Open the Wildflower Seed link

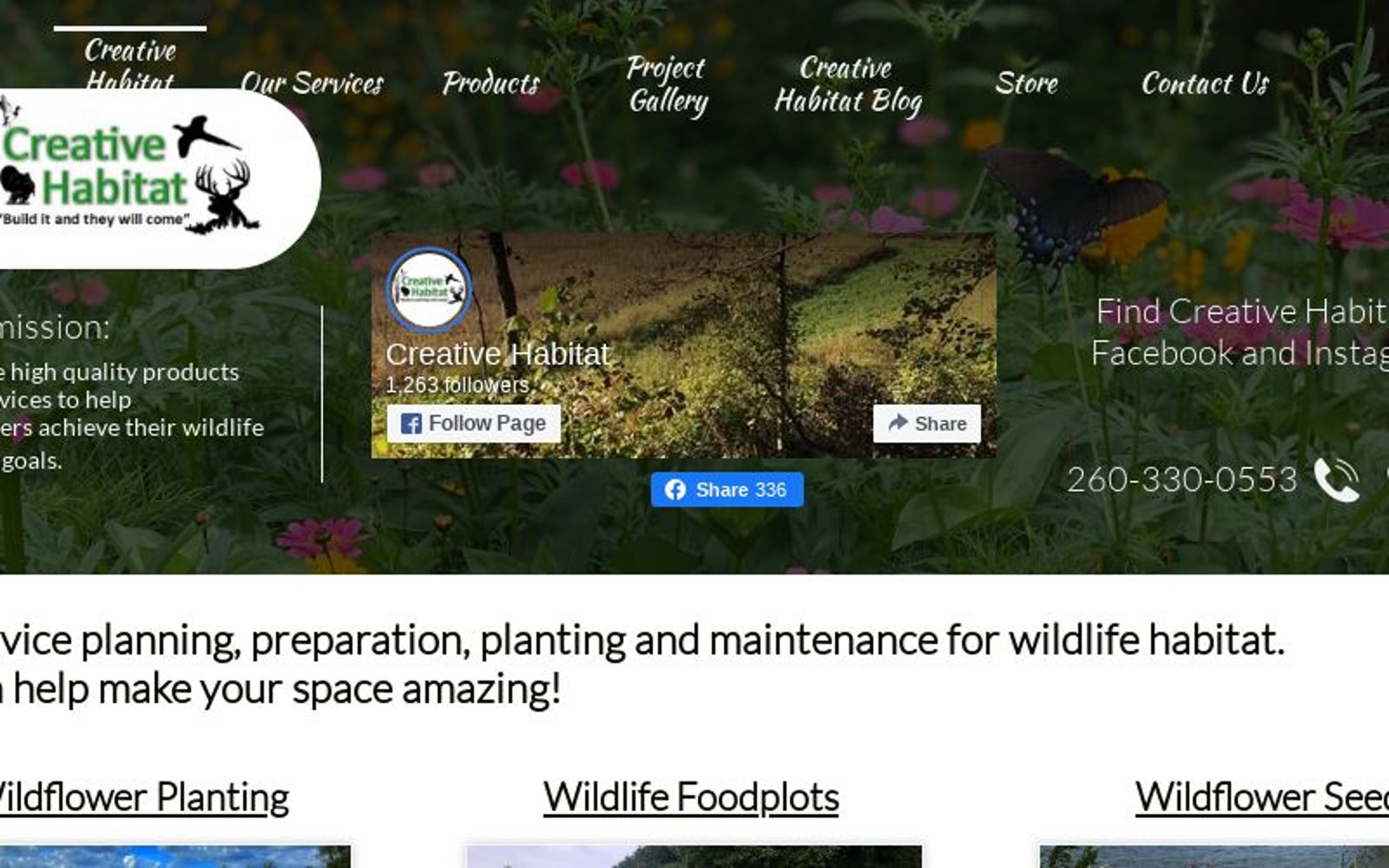pos(1262,797)
